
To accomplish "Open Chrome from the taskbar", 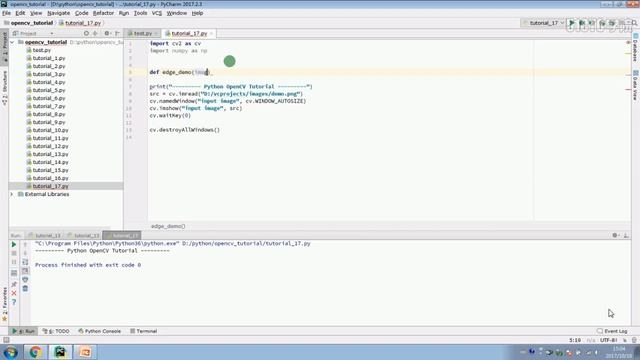I will tap(36, 352).
